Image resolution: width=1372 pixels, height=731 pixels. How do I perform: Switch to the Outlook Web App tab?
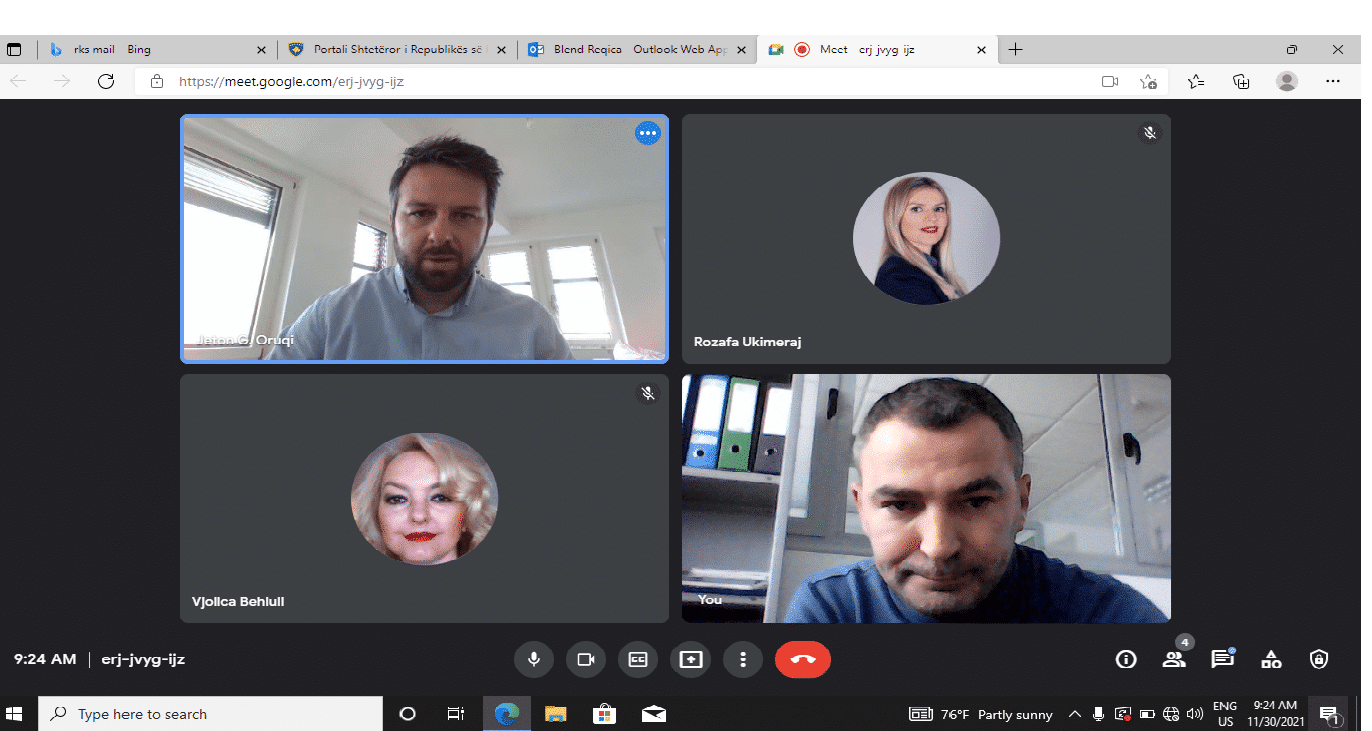pyautogui.click(x=630, y=49)
